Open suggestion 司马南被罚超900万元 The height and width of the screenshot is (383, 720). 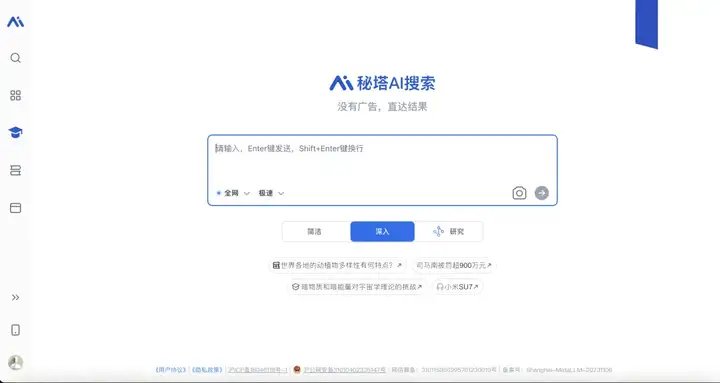[454, 265]
